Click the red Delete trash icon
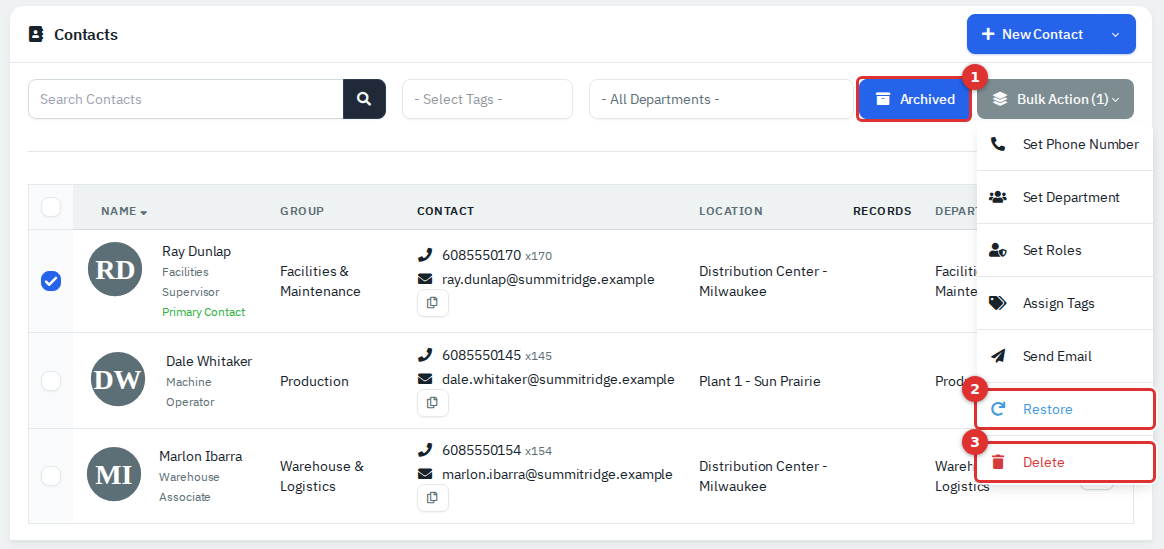The width and height of the screenshot is (1164, 549). pos(998,462)
